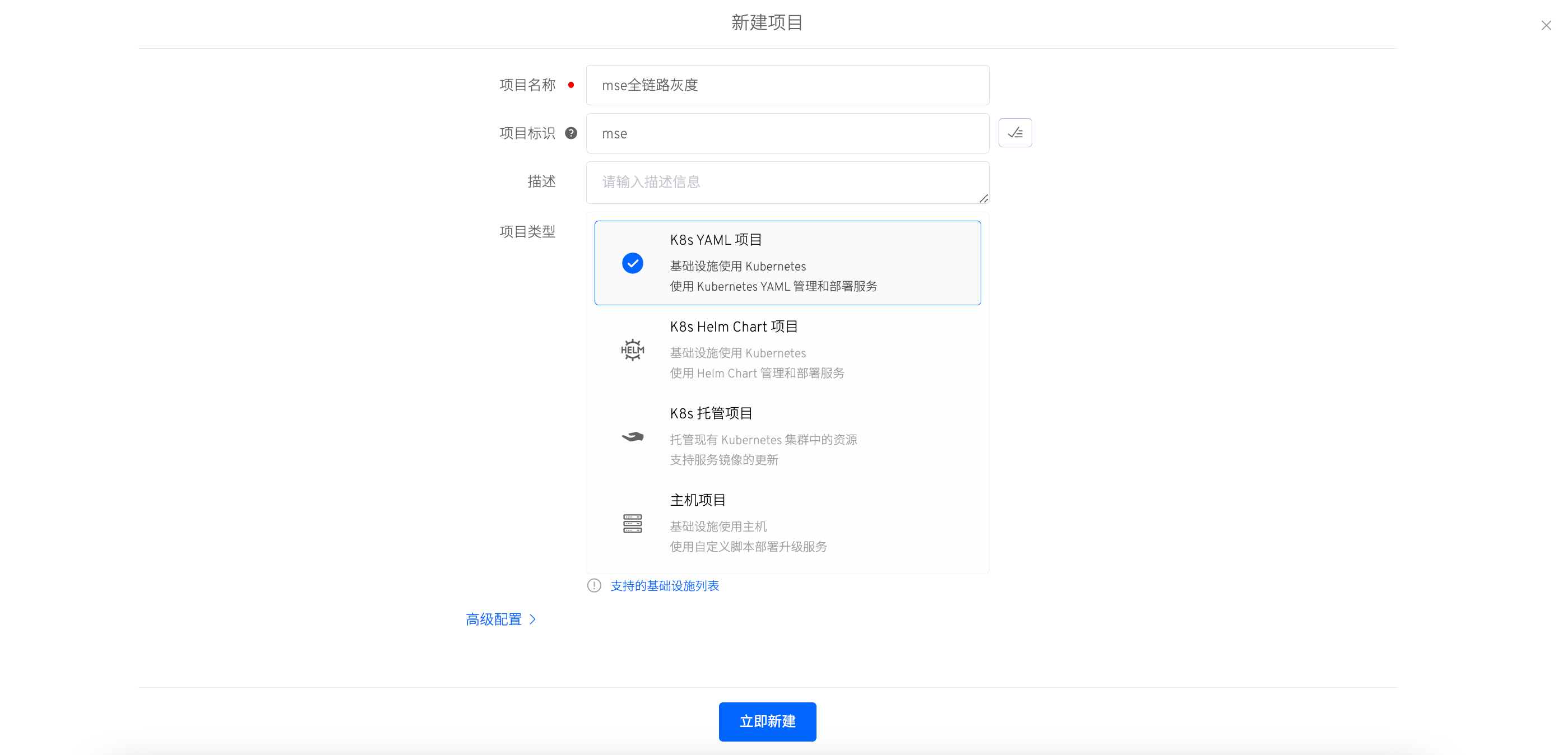Click the info icon before 支持的基础设施列表

[593, 585]
